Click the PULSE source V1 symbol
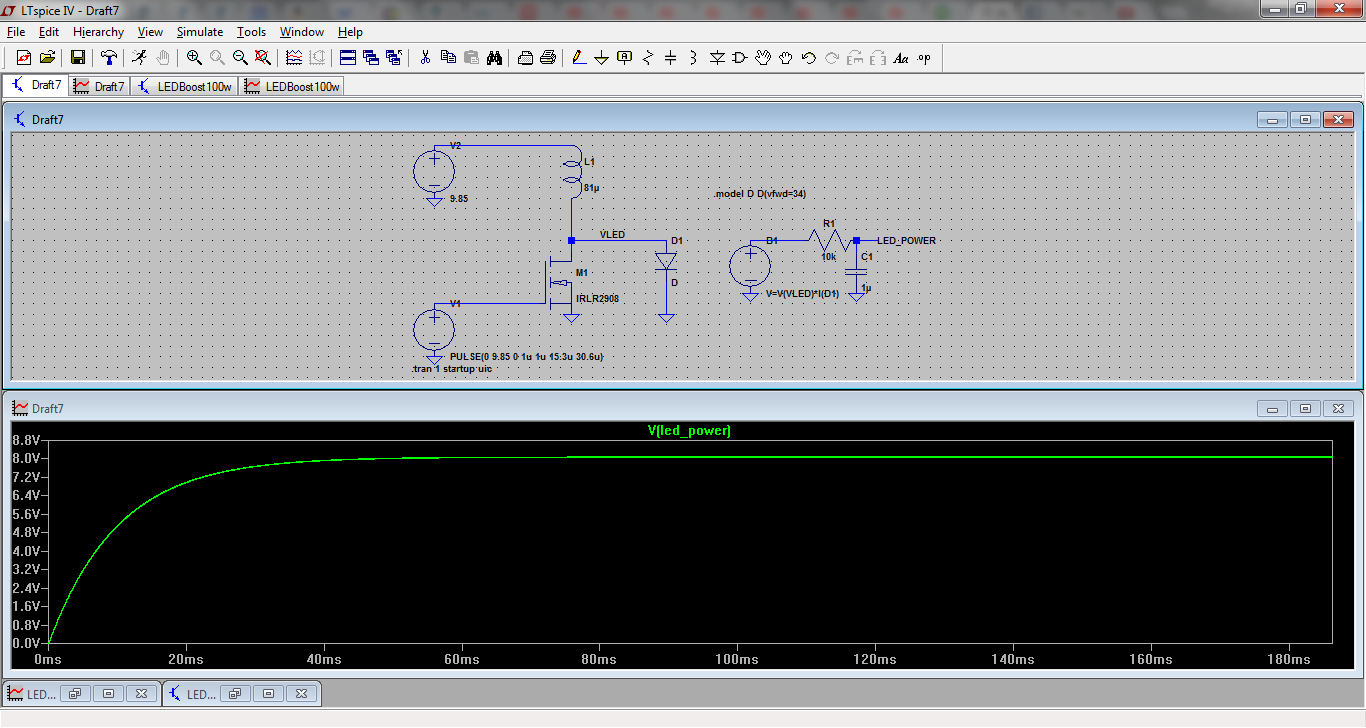The height and width of the screenshot is (728, 1366). tap(434, 329)
